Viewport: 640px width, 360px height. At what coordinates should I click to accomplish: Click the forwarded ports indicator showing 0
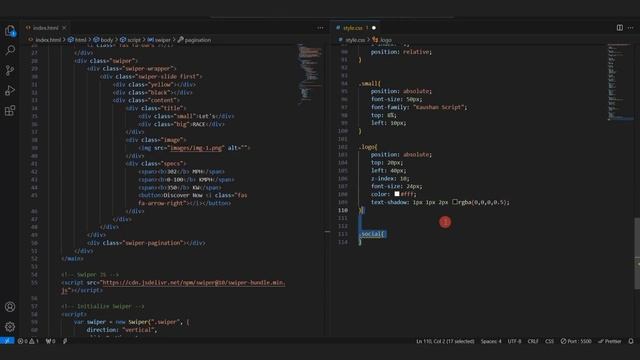pos(50,341)
